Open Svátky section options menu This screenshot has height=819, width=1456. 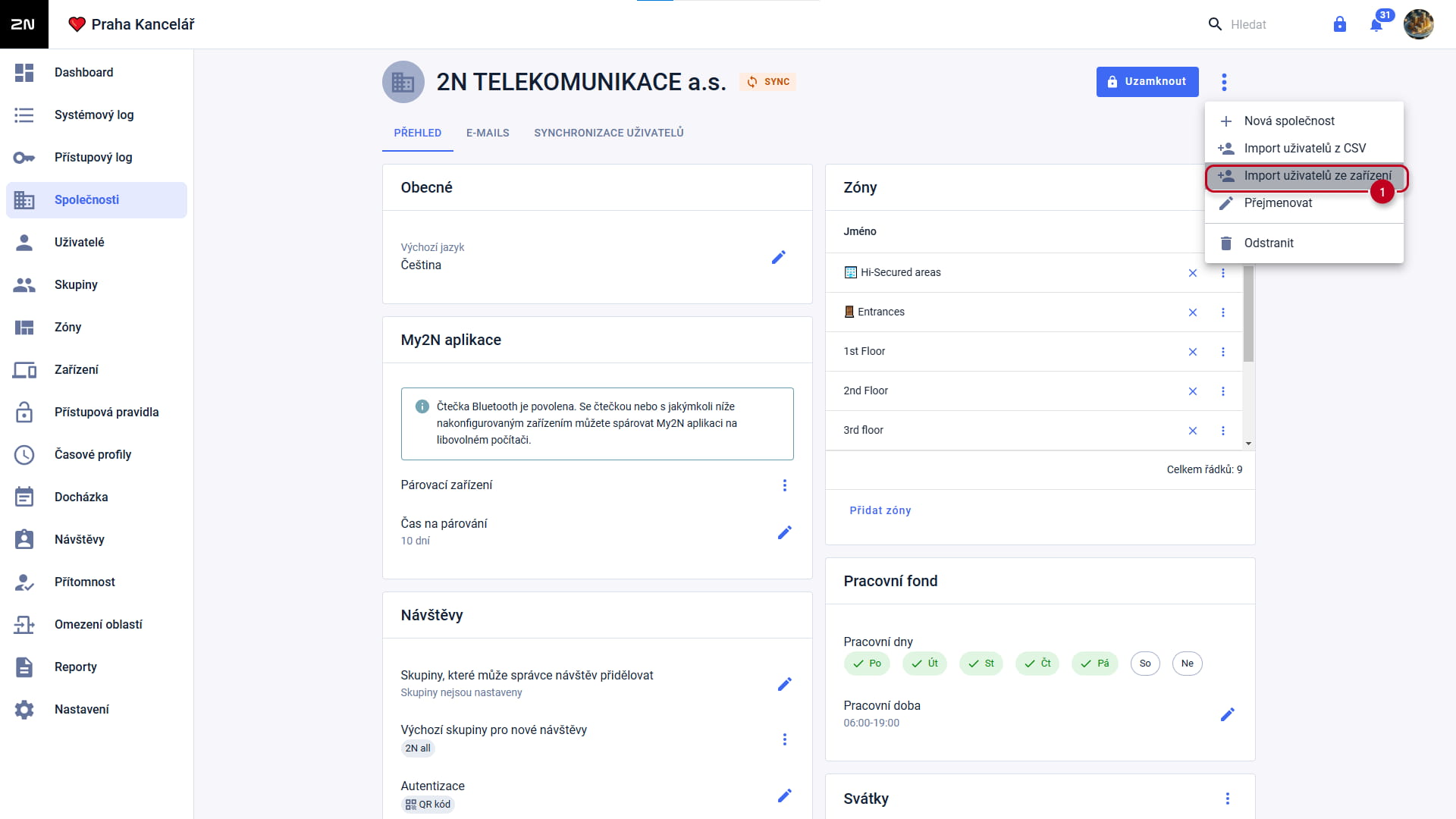(x=1227, y=799)
